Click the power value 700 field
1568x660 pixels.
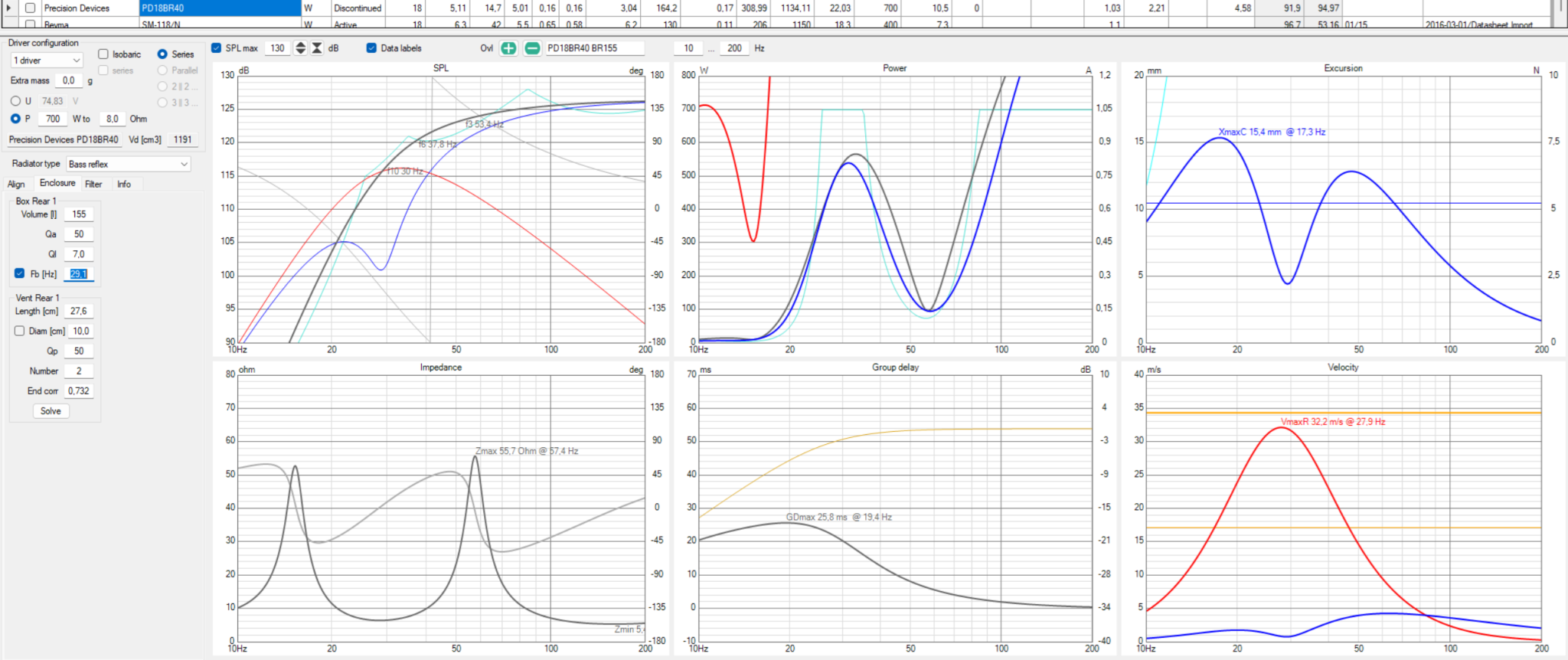[53, 119]
